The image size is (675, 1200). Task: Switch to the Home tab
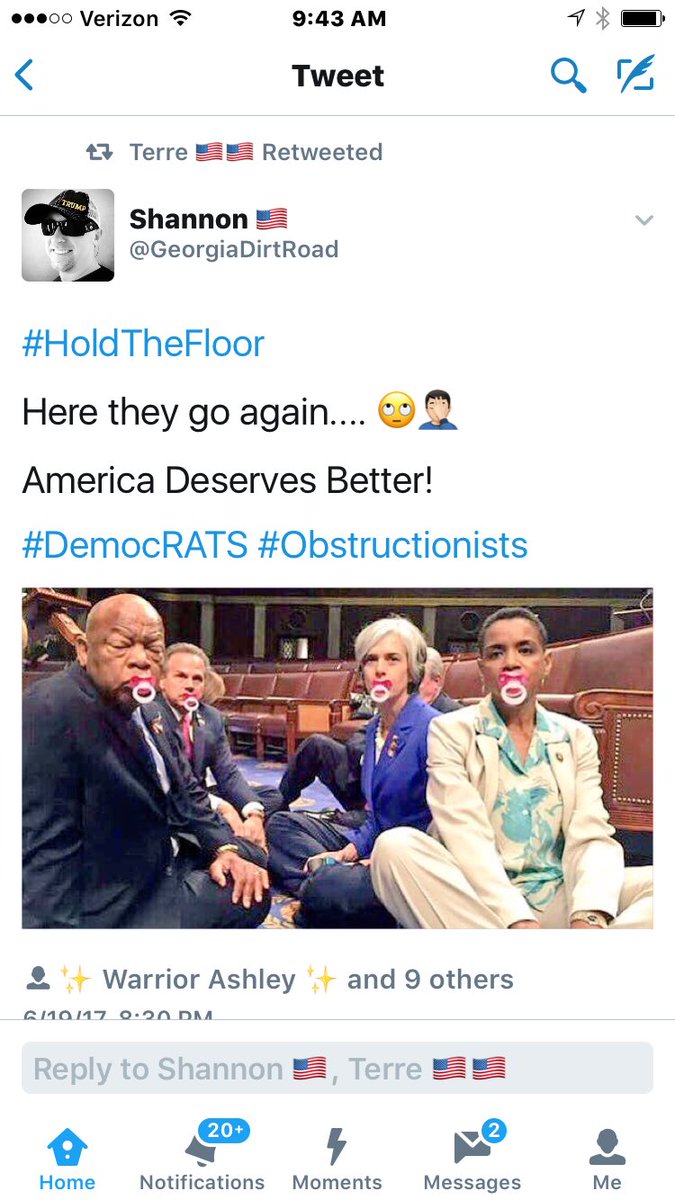[67, 1160]
